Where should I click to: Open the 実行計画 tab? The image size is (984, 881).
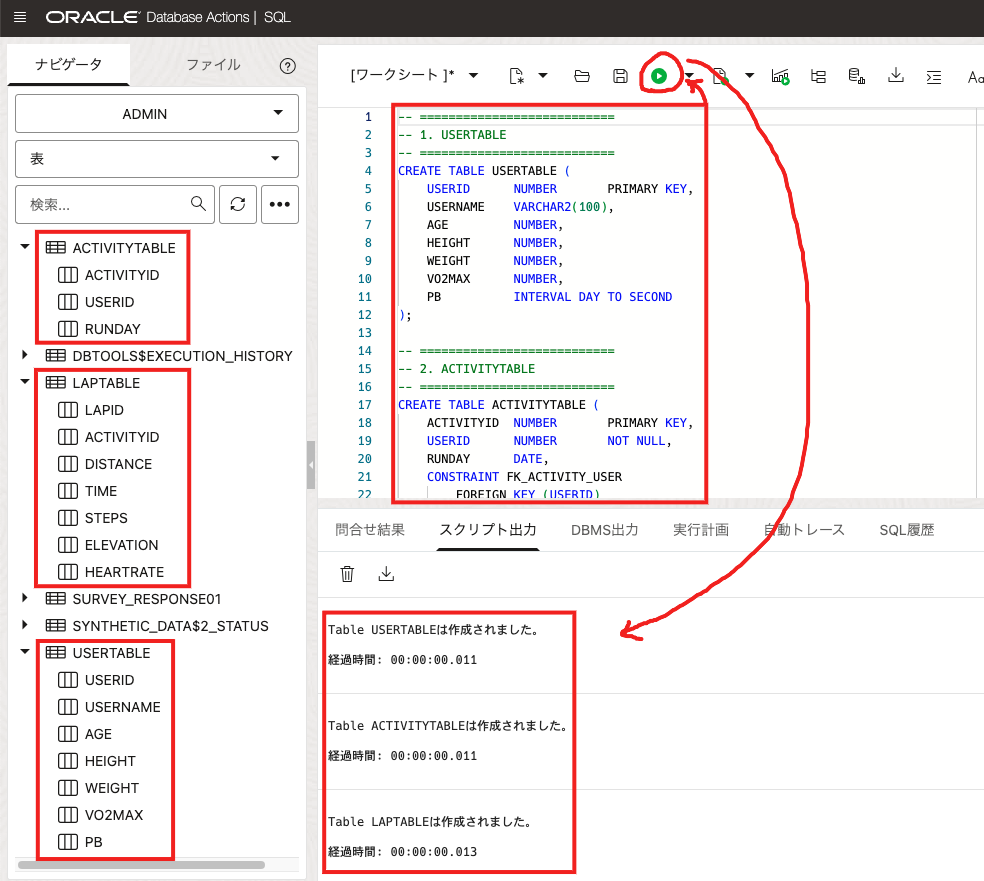pos(700,530)
